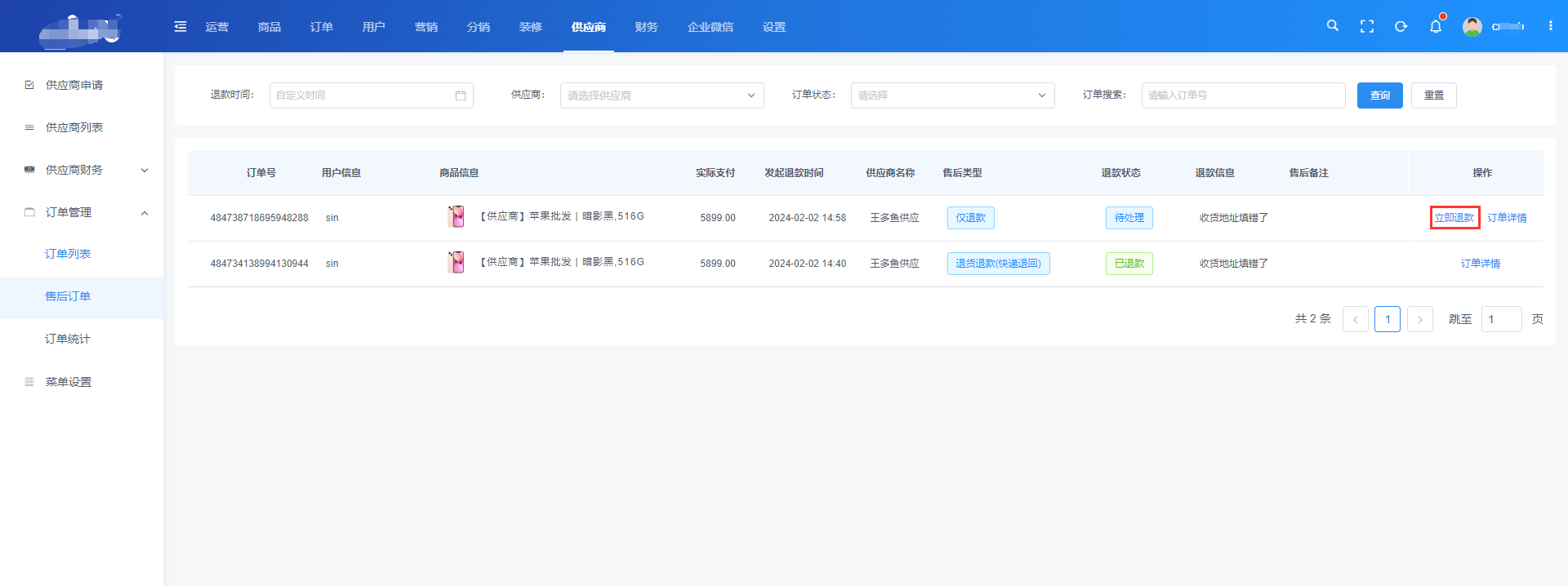Click the 共 2 条 total count text

pyautogui.click(x=1313, y=319)
